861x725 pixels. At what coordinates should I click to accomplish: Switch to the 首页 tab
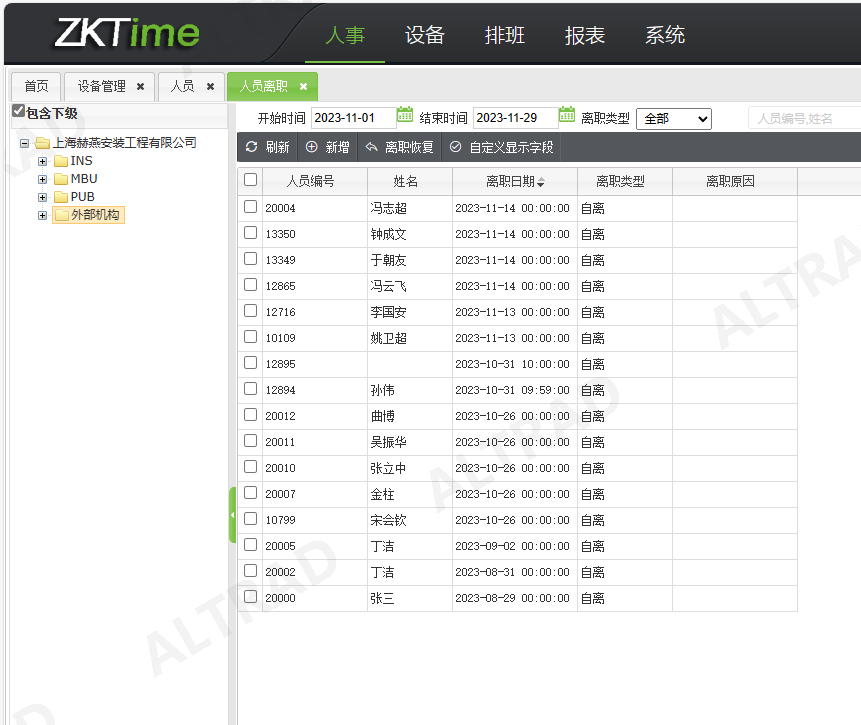point(36,86)
